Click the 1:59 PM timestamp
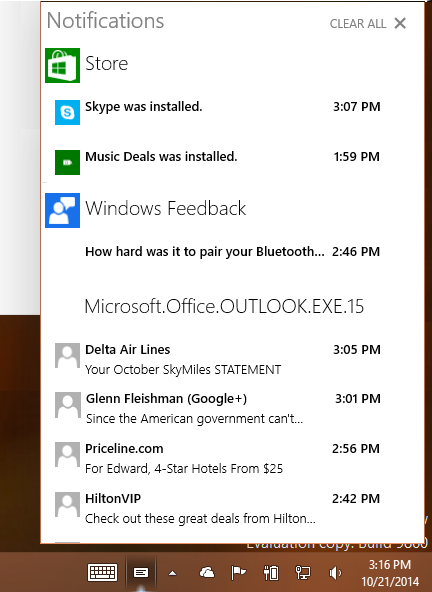Image resolution: width=432 pixels, height=592 pixels. click(x=356, y=156)
